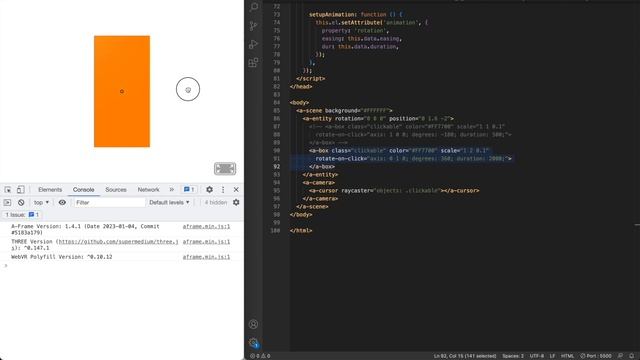Show more DevTools tabs
This screenshot has height=360, width=640.
pos(171,189)
